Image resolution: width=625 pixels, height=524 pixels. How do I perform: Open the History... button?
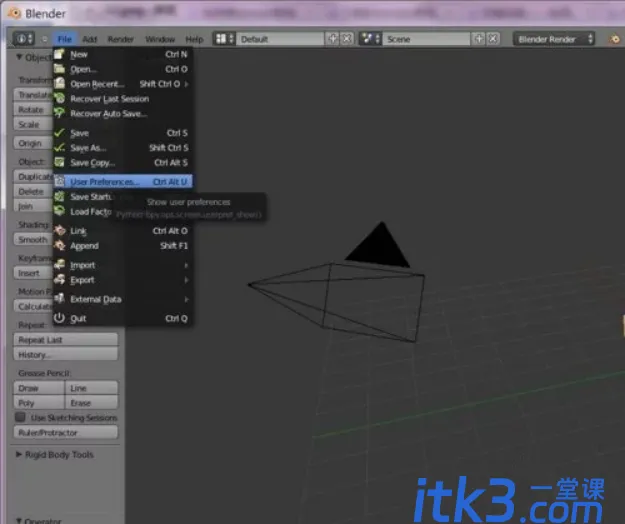coord(66,355)
